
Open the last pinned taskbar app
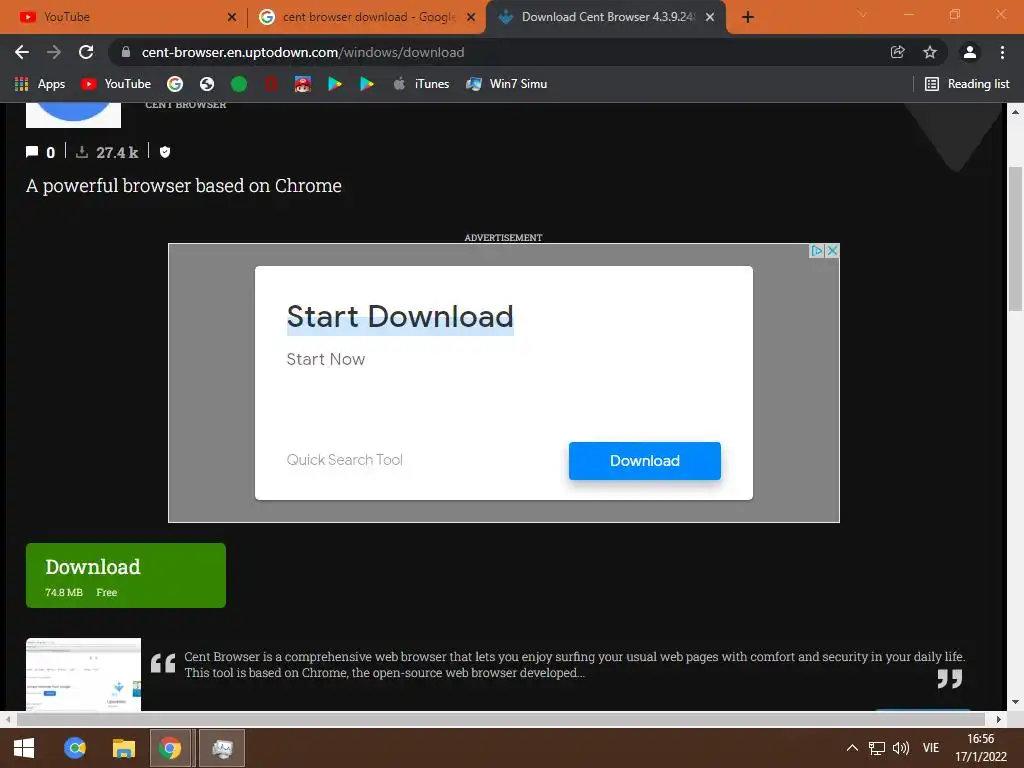click(222, 748)
